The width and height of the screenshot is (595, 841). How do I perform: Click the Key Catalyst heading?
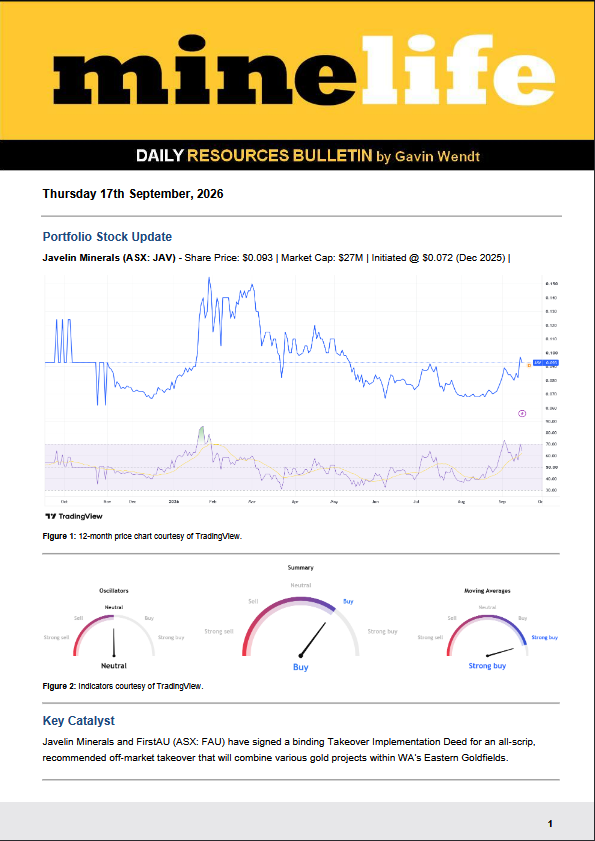pyautogui.click(x=78, y=720)
